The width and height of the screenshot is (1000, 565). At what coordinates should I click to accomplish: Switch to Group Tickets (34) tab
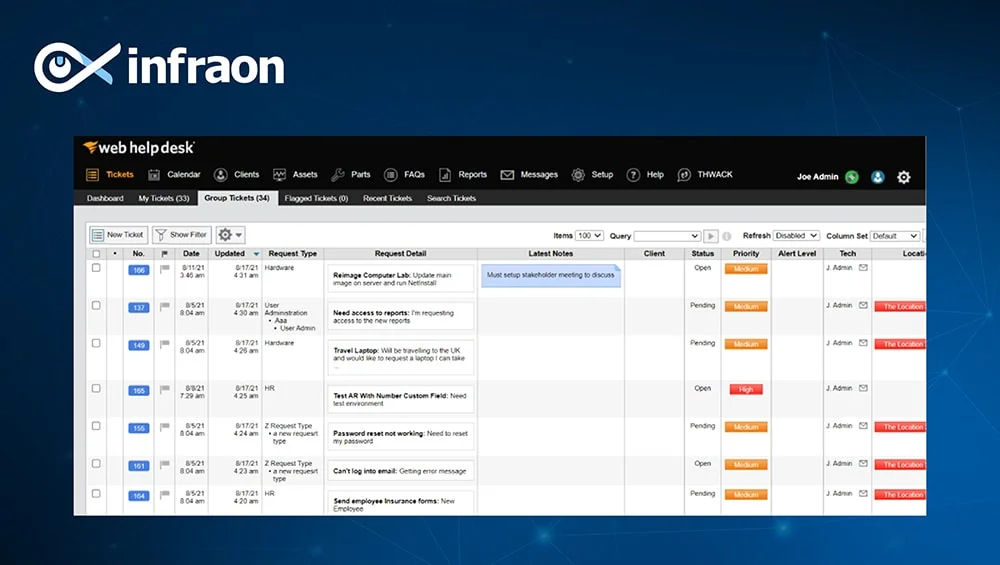[237, 198]
